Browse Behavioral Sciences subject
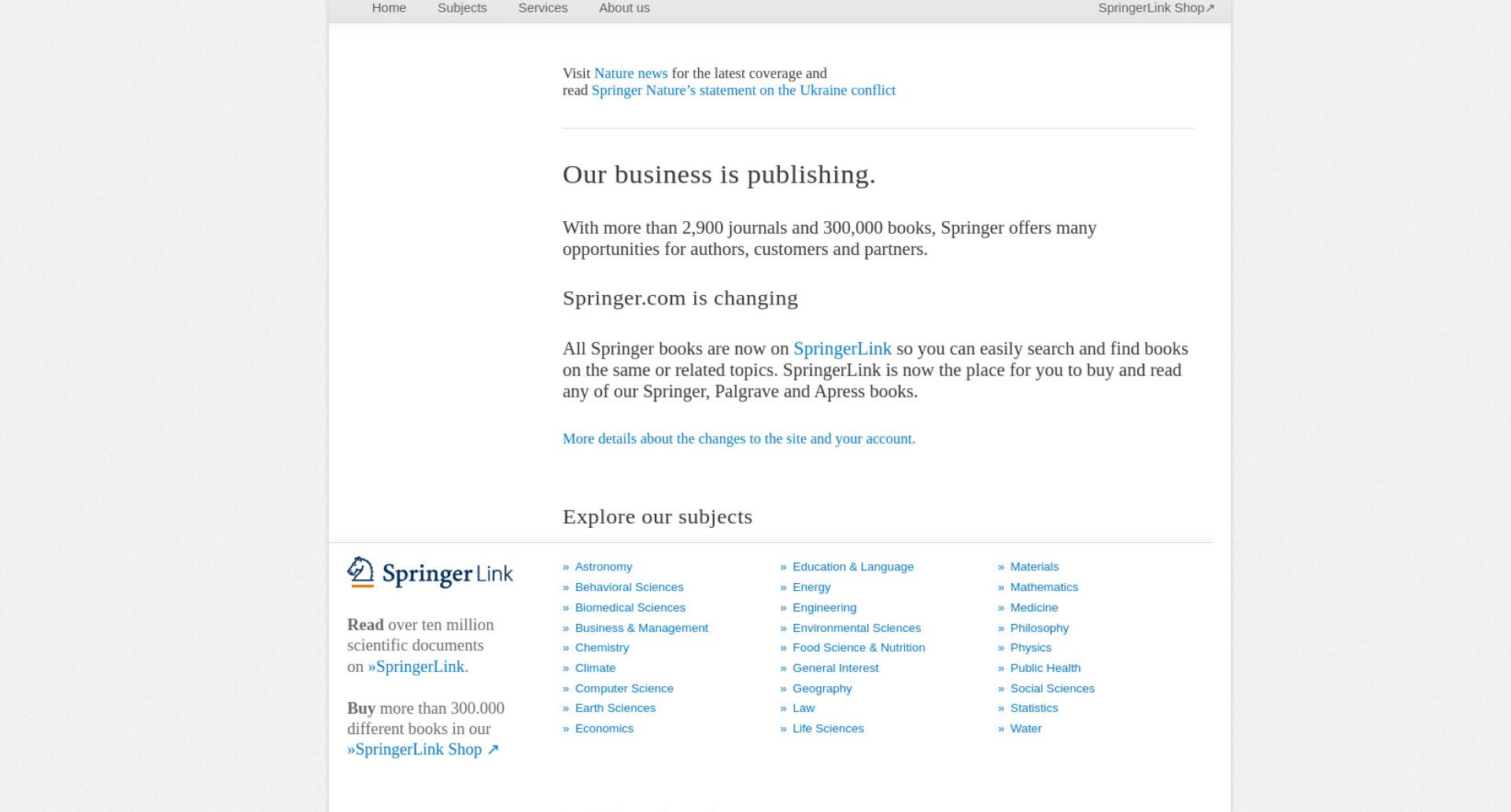The width and height of the screenshot is (1511, 812). (x=629, y=587)
